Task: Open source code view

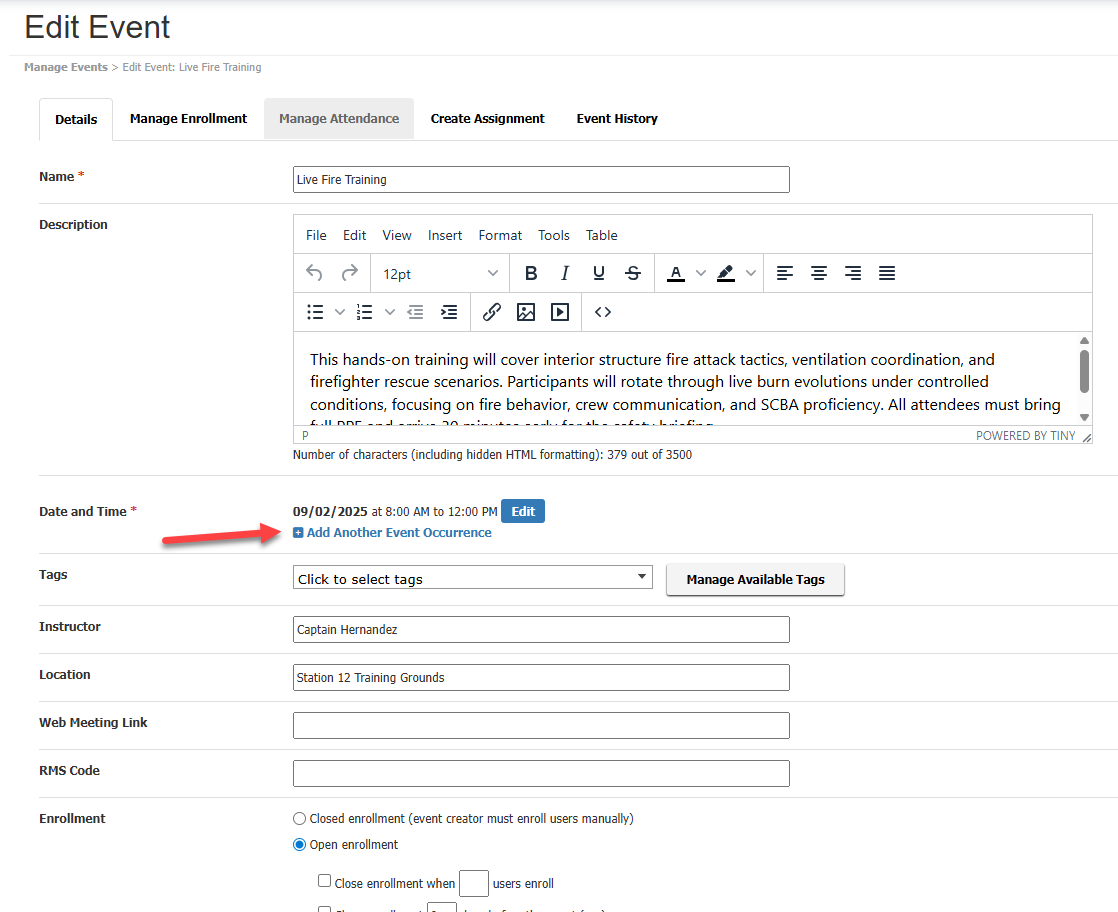Action: (603, 312)
